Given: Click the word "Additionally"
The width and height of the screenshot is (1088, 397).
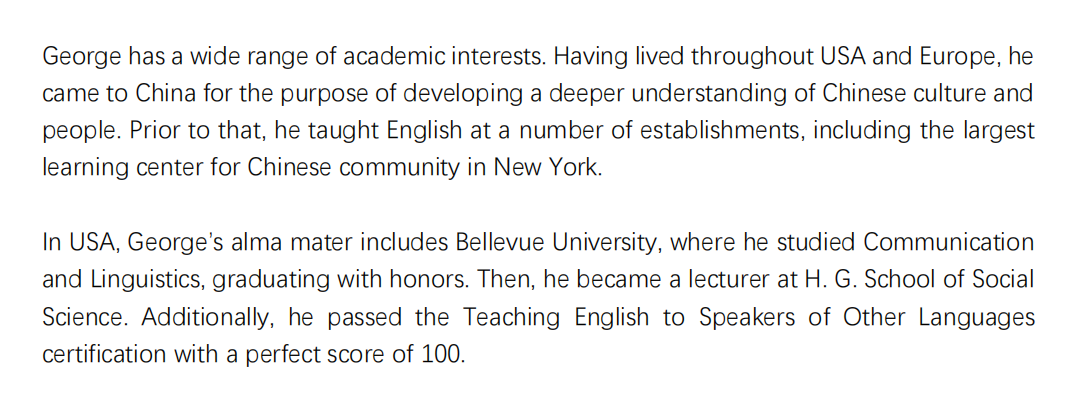Looking at the screenshot, I should point(207,319).
